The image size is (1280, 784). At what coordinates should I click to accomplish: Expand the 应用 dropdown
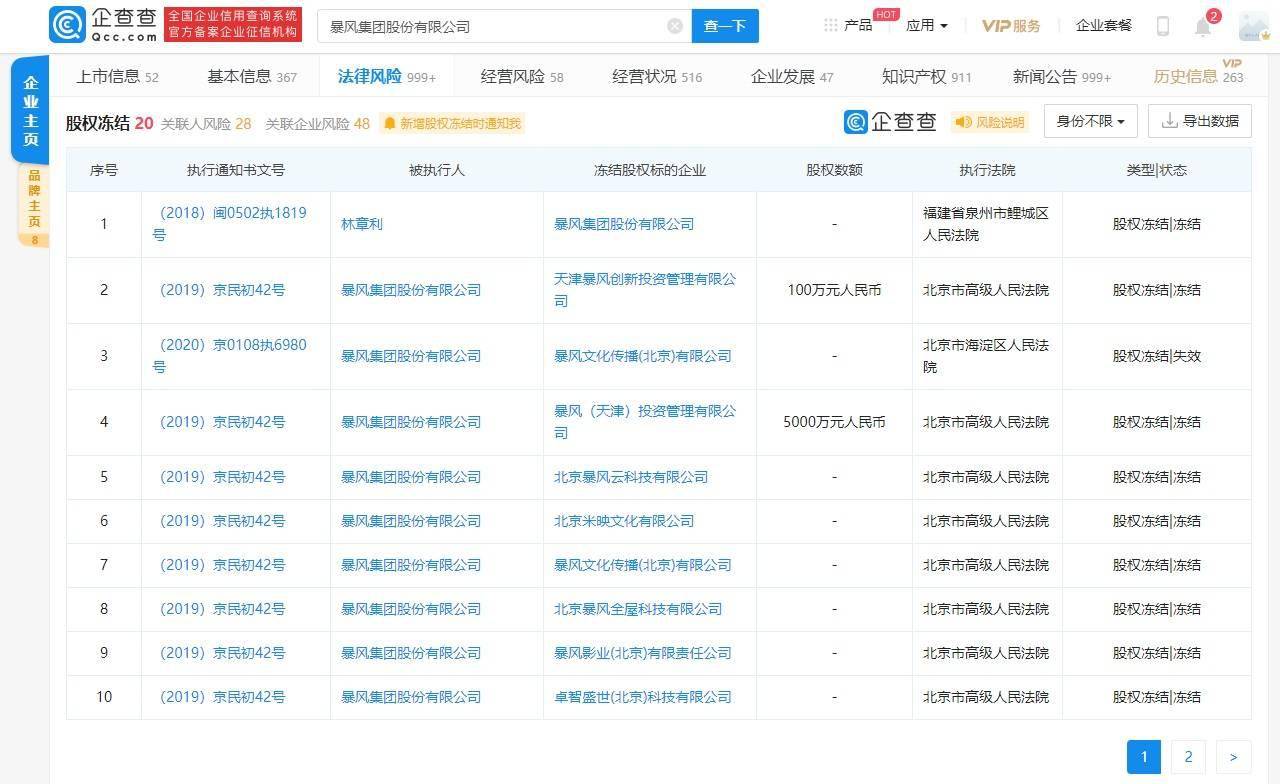point(926,25)
